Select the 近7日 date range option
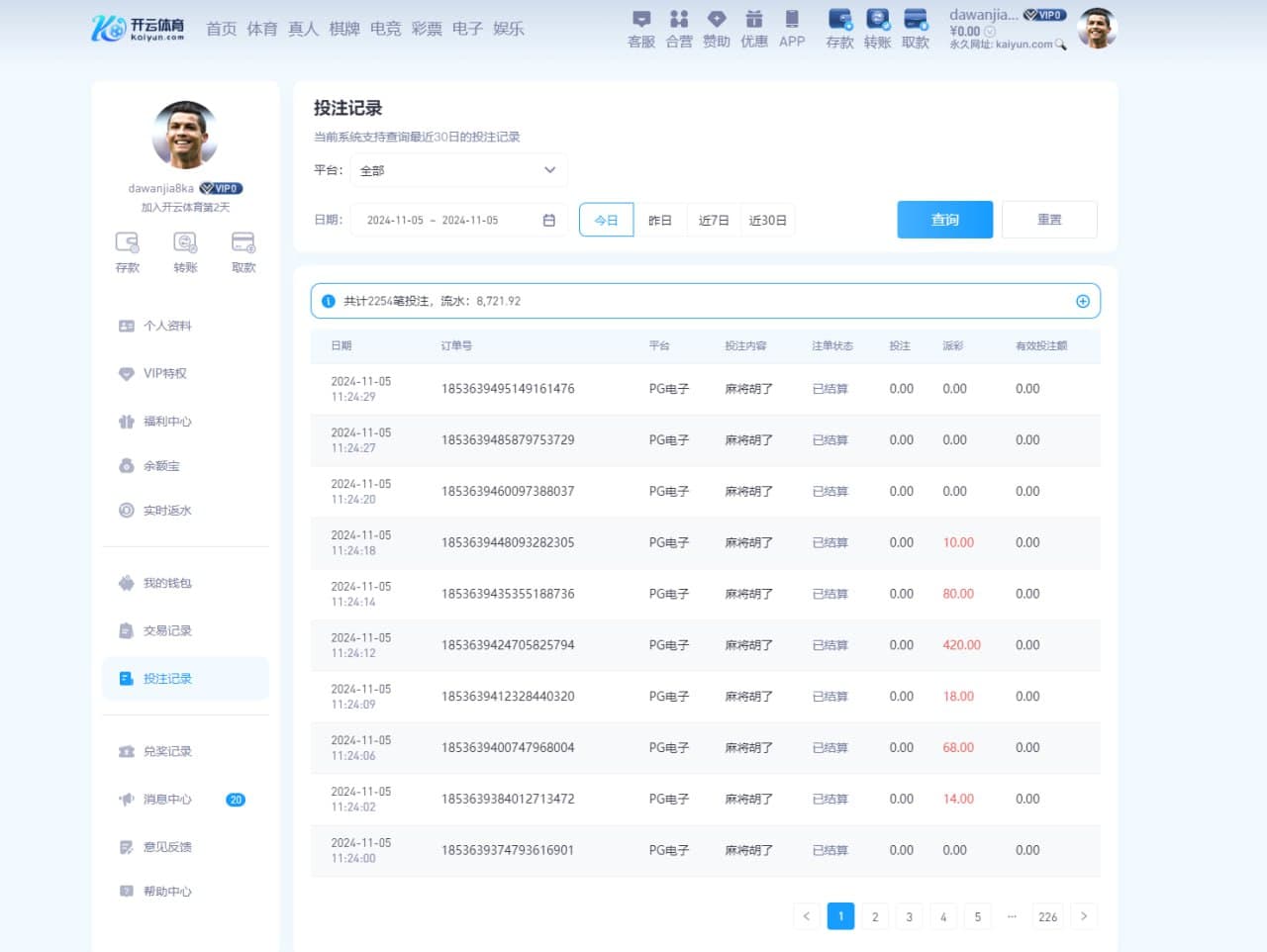1267x952 pixels. tap(713, 221)
